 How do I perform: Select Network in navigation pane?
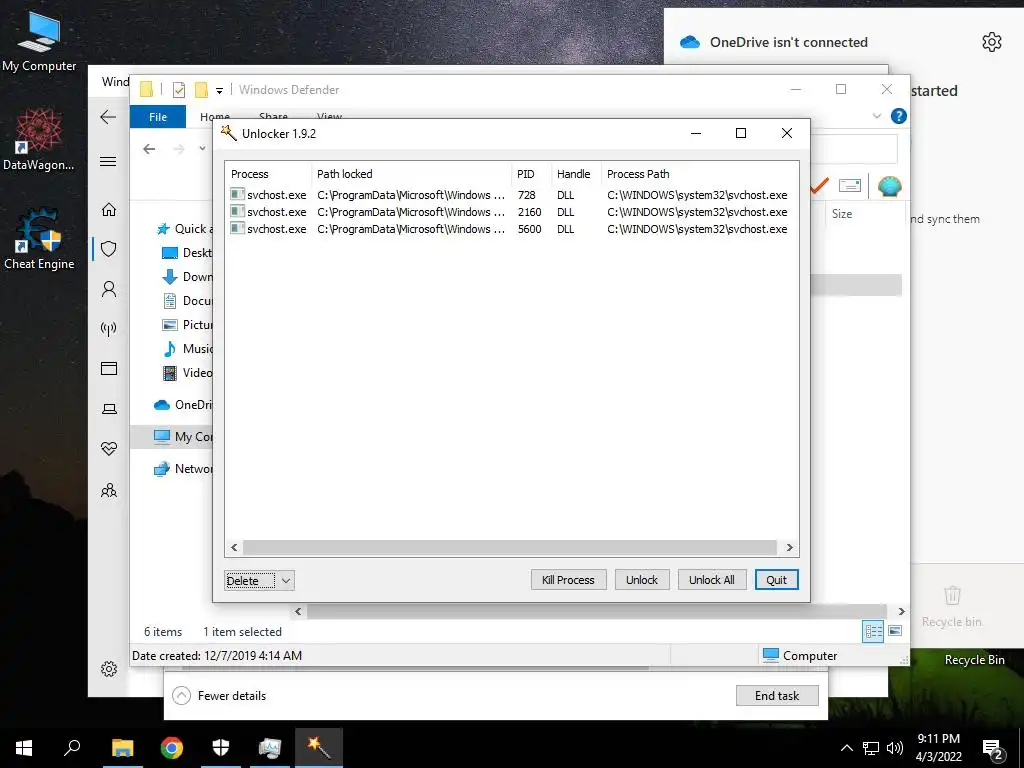coord(183,468)
